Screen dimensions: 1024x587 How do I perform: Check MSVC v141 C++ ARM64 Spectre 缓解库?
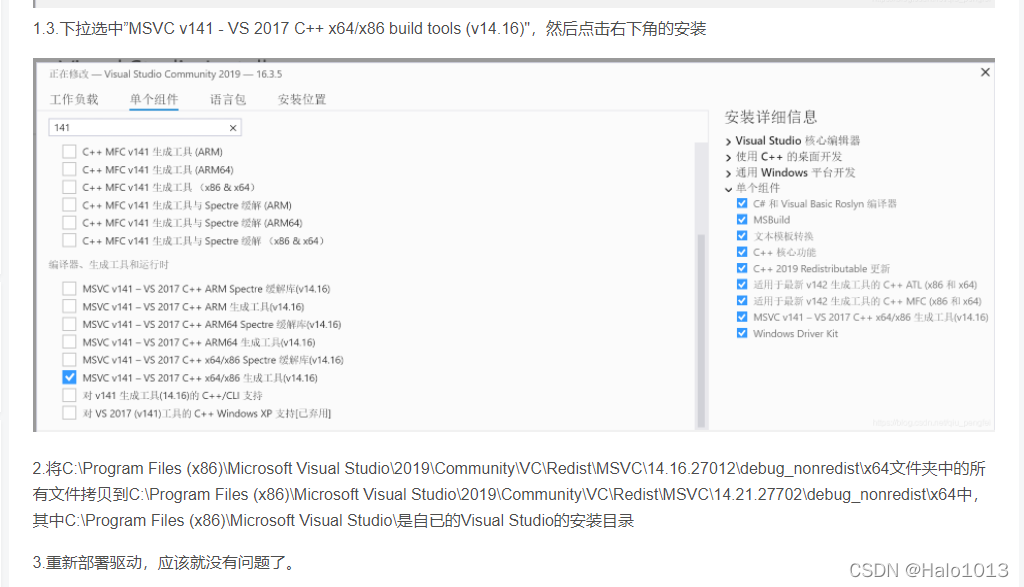pos(69,324)
